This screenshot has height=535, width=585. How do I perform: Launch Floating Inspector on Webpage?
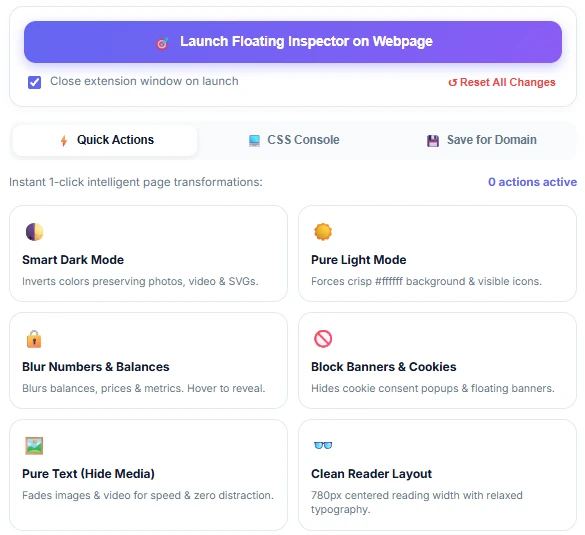293,42
